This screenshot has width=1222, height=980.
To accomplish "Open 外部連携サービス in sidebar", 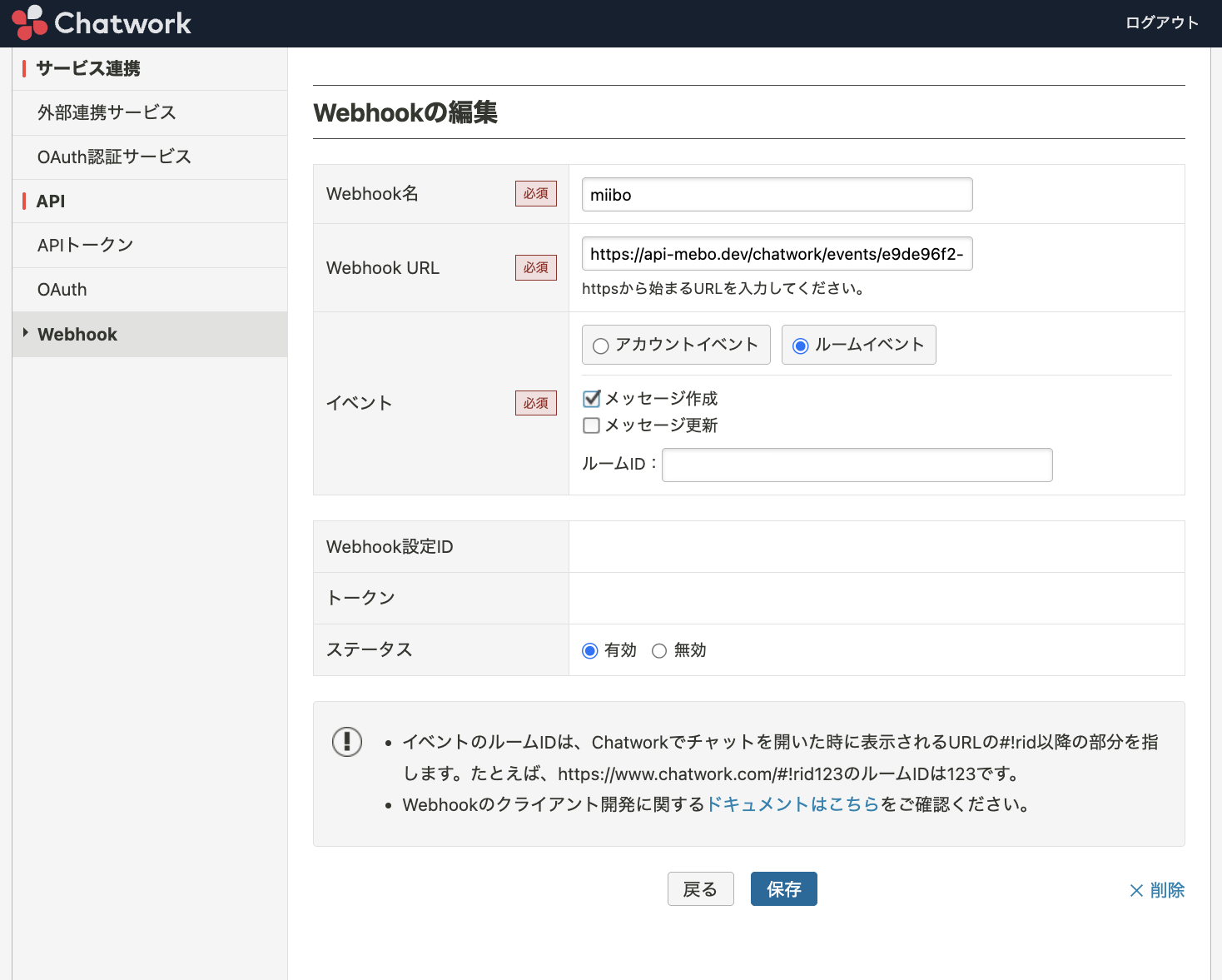I will [150, 112].
